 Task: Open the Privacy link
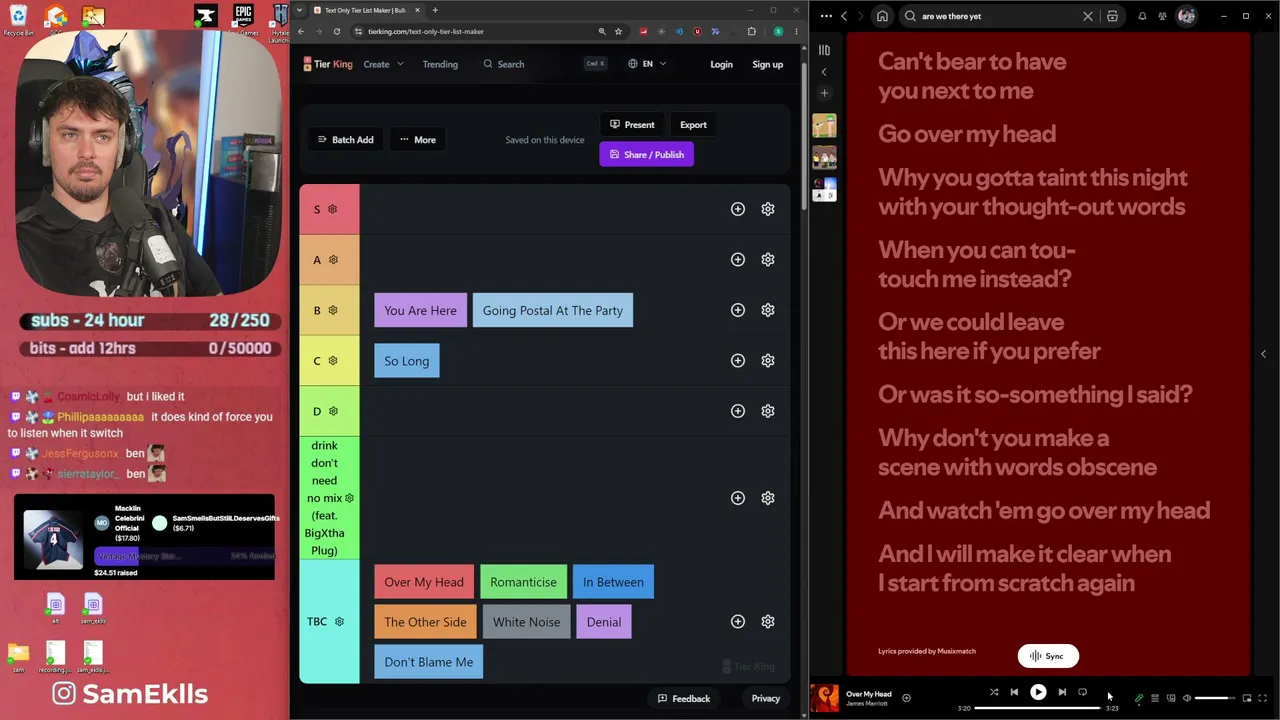click(766, 699)
